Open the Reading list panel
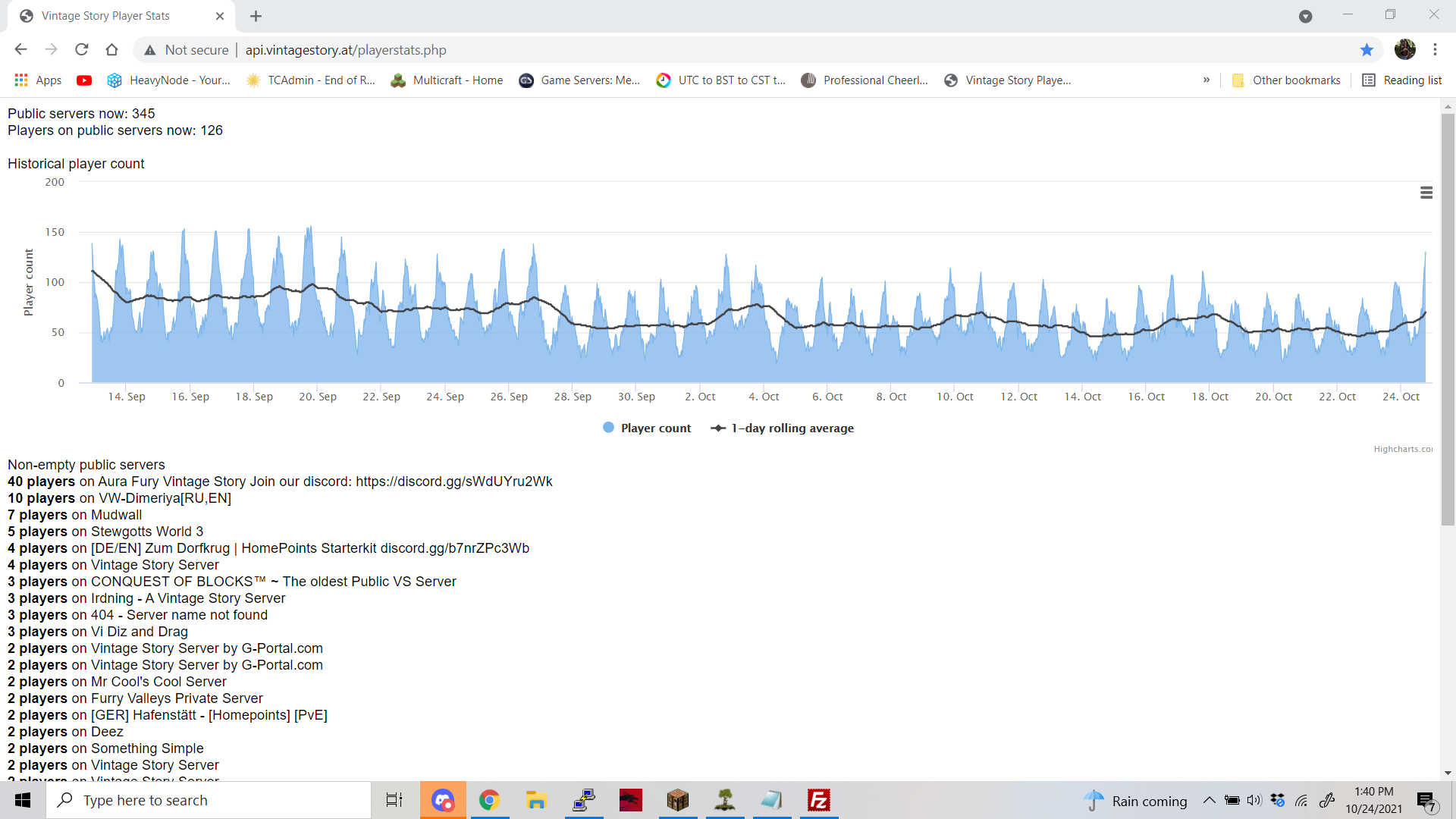Image resolution: width=1456 pixels, height=819 pixels. (x=1402, y=80)
